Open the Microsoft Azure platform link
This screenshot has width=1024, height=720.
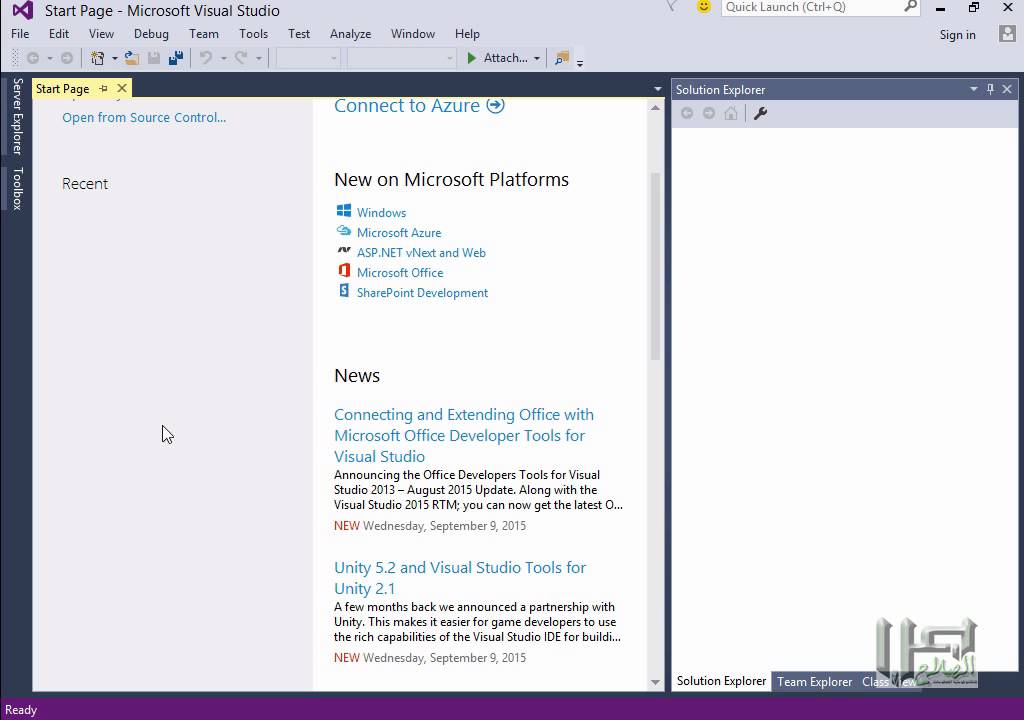(x=399, y=233)
